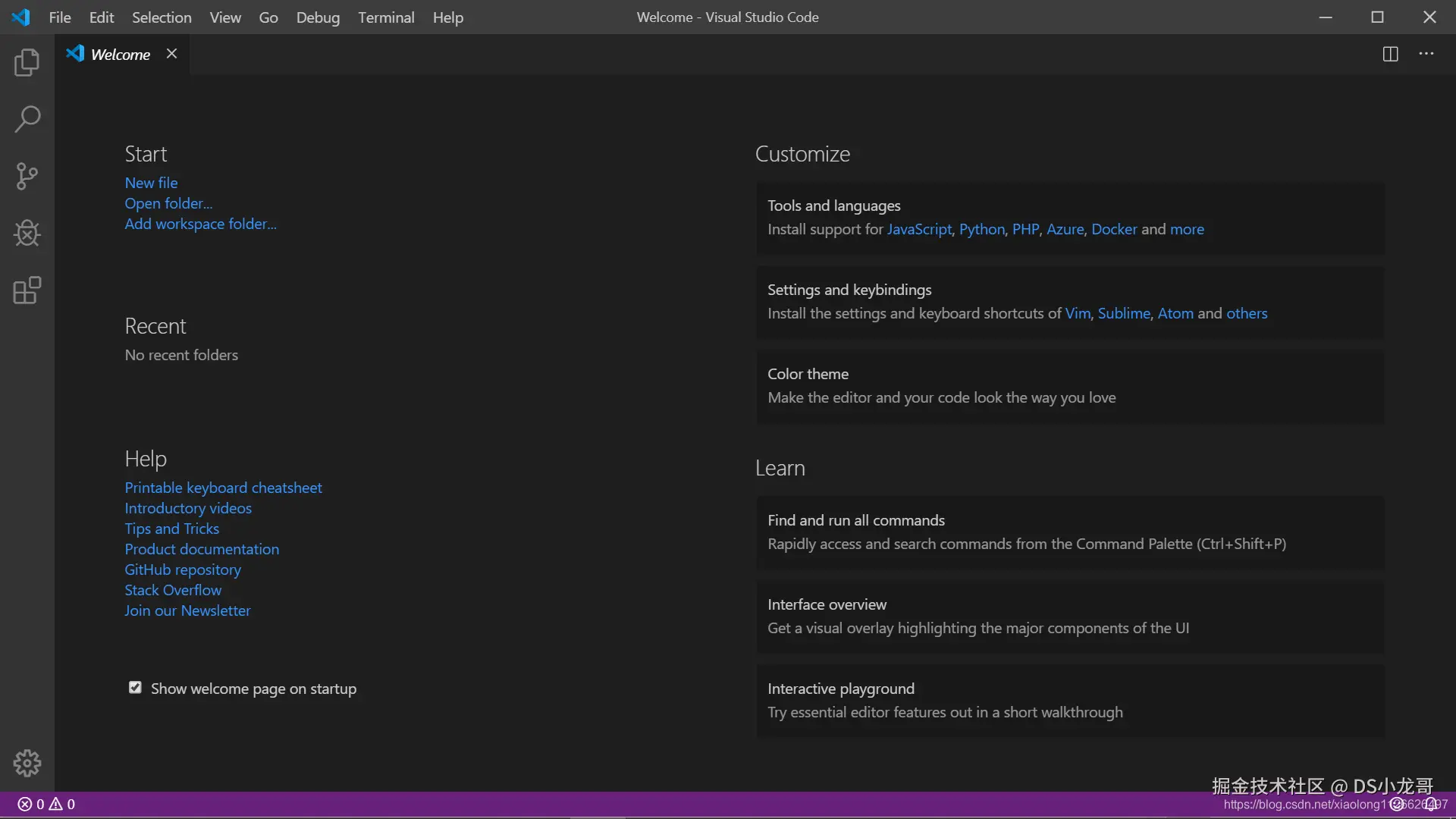The height and width of the screenshot is (819, 1456).
Task: Click the 'others' keybindings link
Action: coord(1247,313)
